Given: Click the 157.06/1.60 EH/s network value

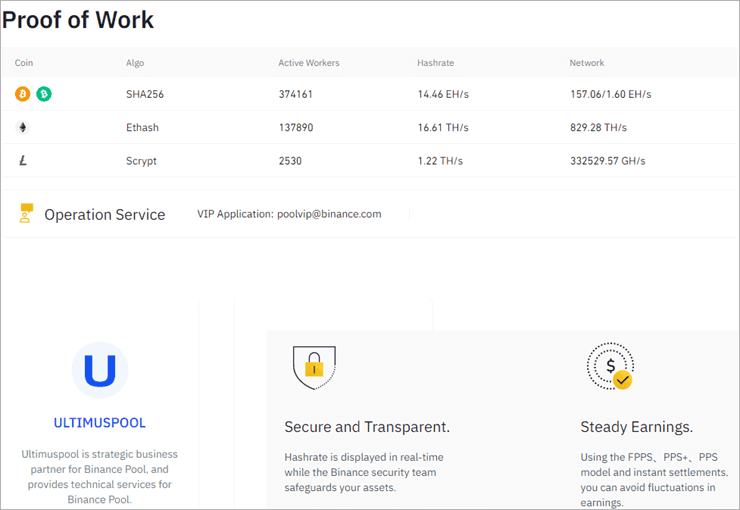Looking at the screenshot, I should [611, 94].
